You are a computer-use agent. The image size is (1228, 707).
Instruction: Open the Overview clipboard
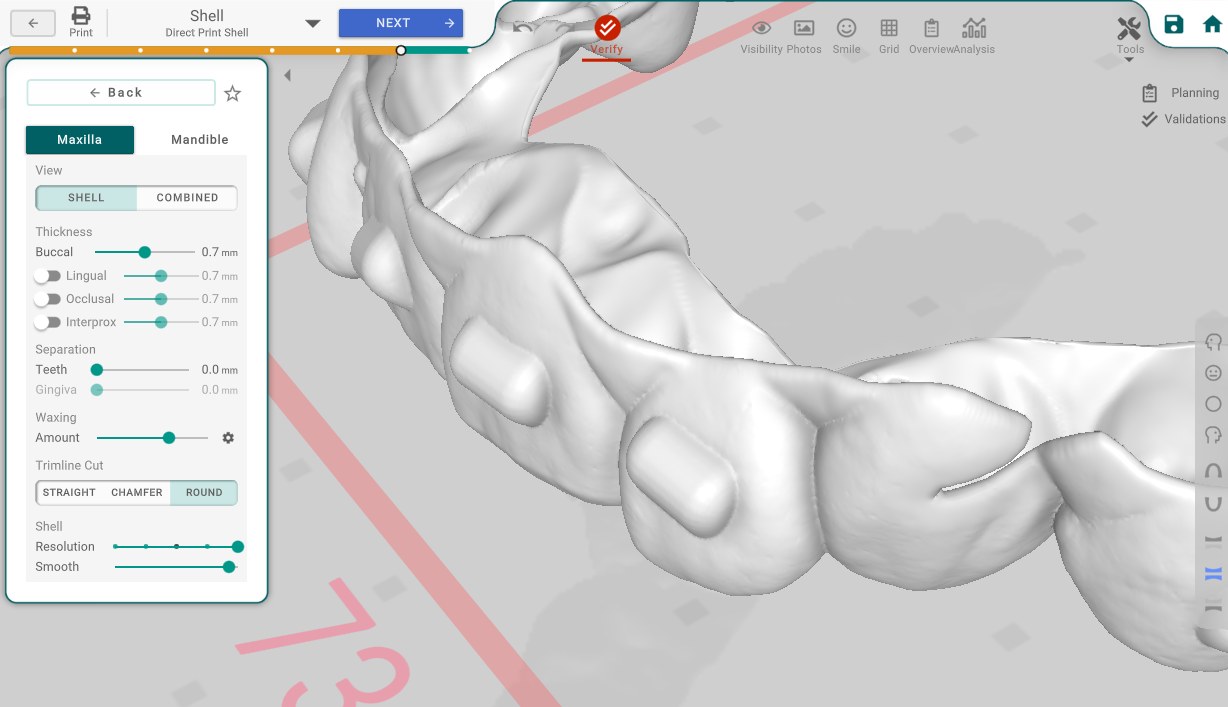pyautogui.click(x=931, y=28)
